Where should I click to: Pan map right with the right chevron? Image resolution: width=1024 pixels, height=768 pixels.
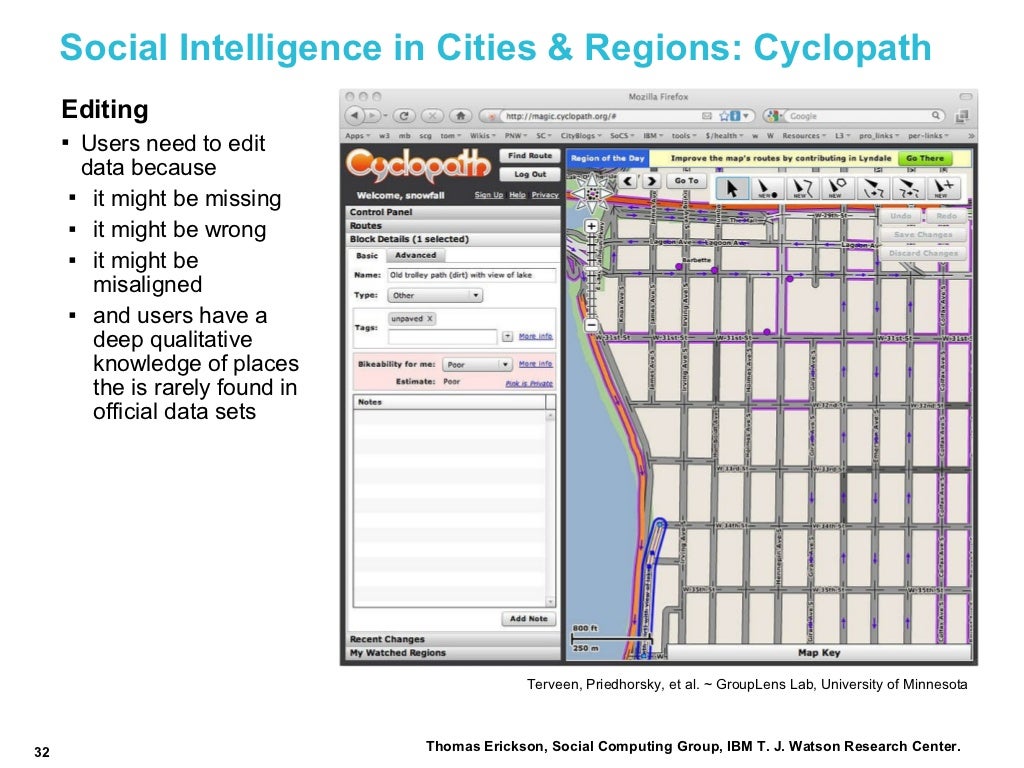click(x=651, y=181)
